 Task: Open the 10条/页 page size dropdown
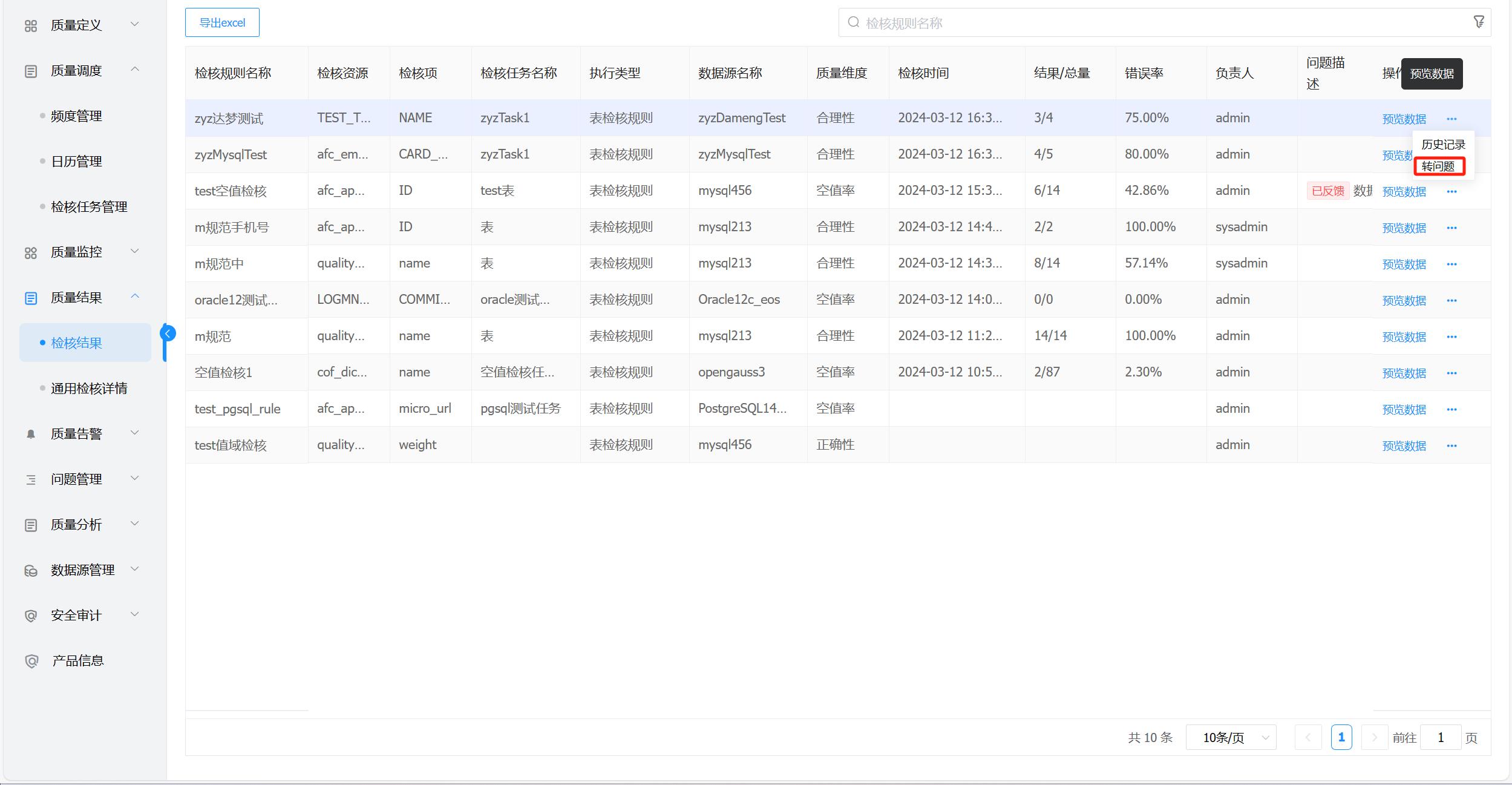(x=1231, y=737)
